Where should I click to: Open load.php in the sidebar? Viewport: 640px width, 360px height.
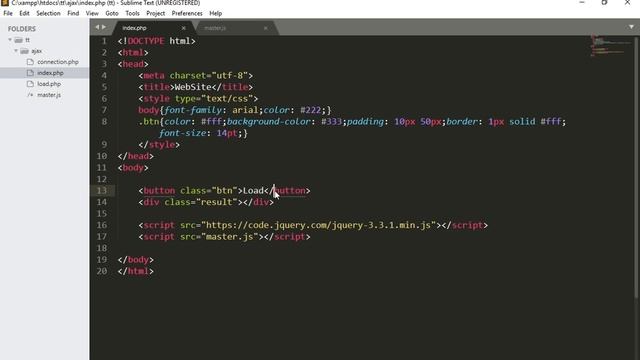tap(49, 84)
